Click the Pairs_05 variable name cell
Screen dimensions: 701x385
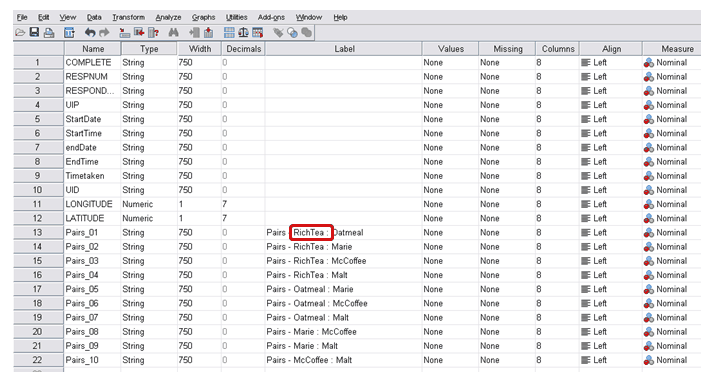[x=92, y=289]
